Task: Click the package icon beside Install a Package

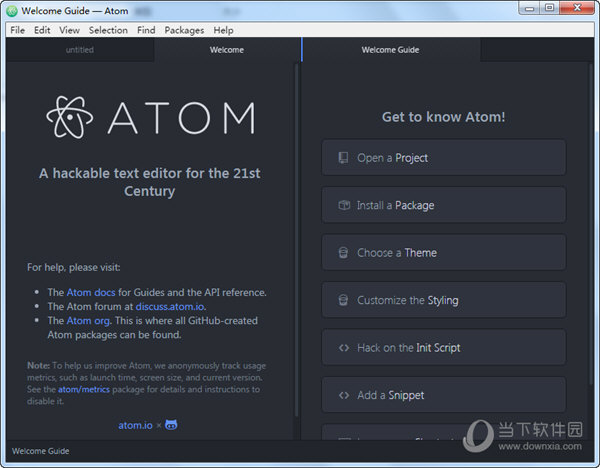Action: (x=344, y=205)
